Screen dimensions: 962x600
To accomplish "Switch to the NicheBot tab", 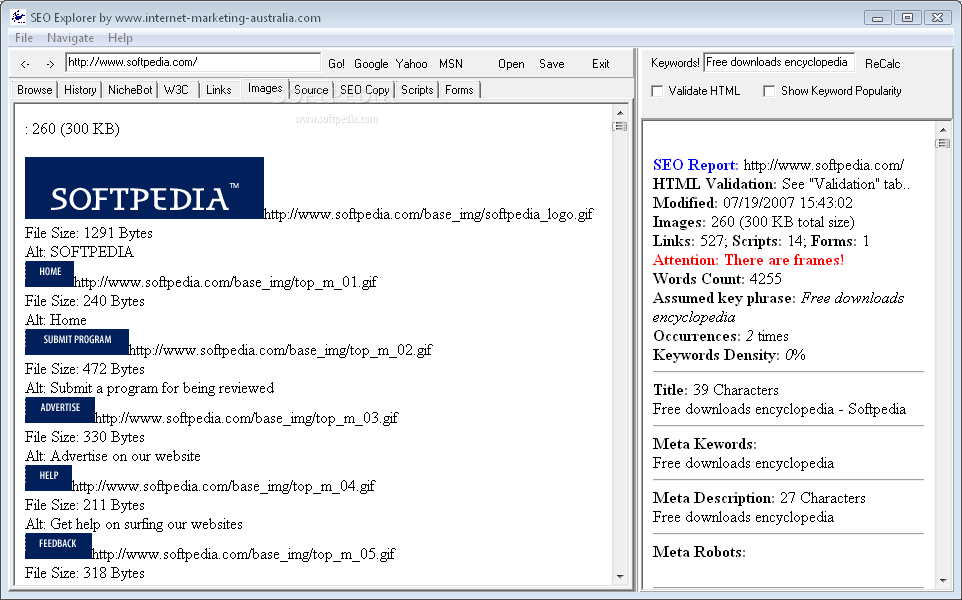I will tap(130, 90).
